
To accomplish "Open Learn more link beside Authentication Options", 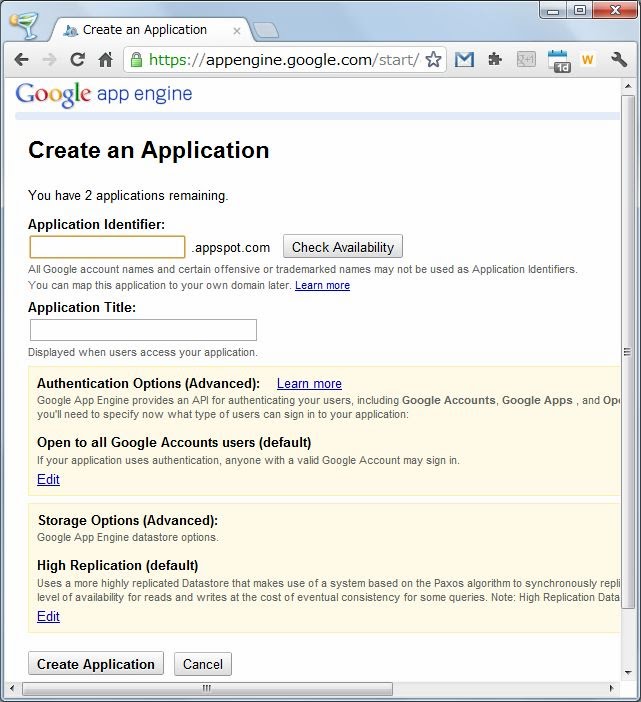I will 309,383.
